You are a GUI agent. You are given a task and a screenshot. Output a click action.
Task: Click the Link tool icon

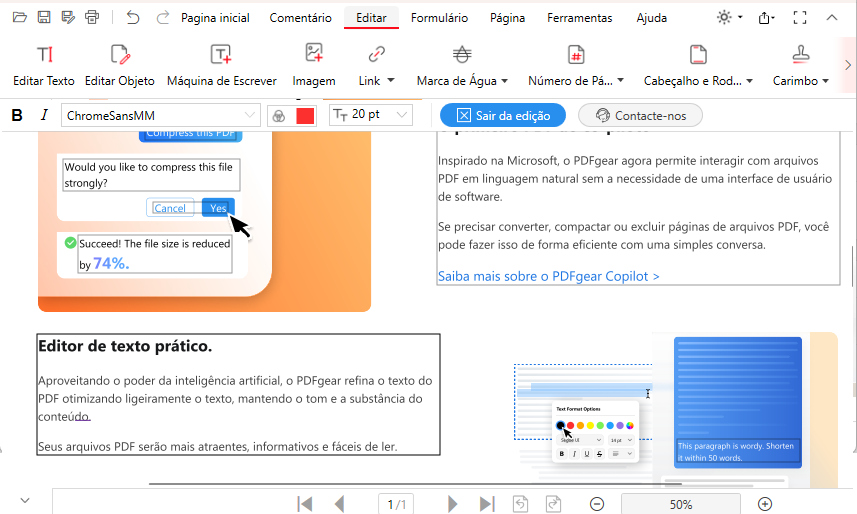pos(377,54)
